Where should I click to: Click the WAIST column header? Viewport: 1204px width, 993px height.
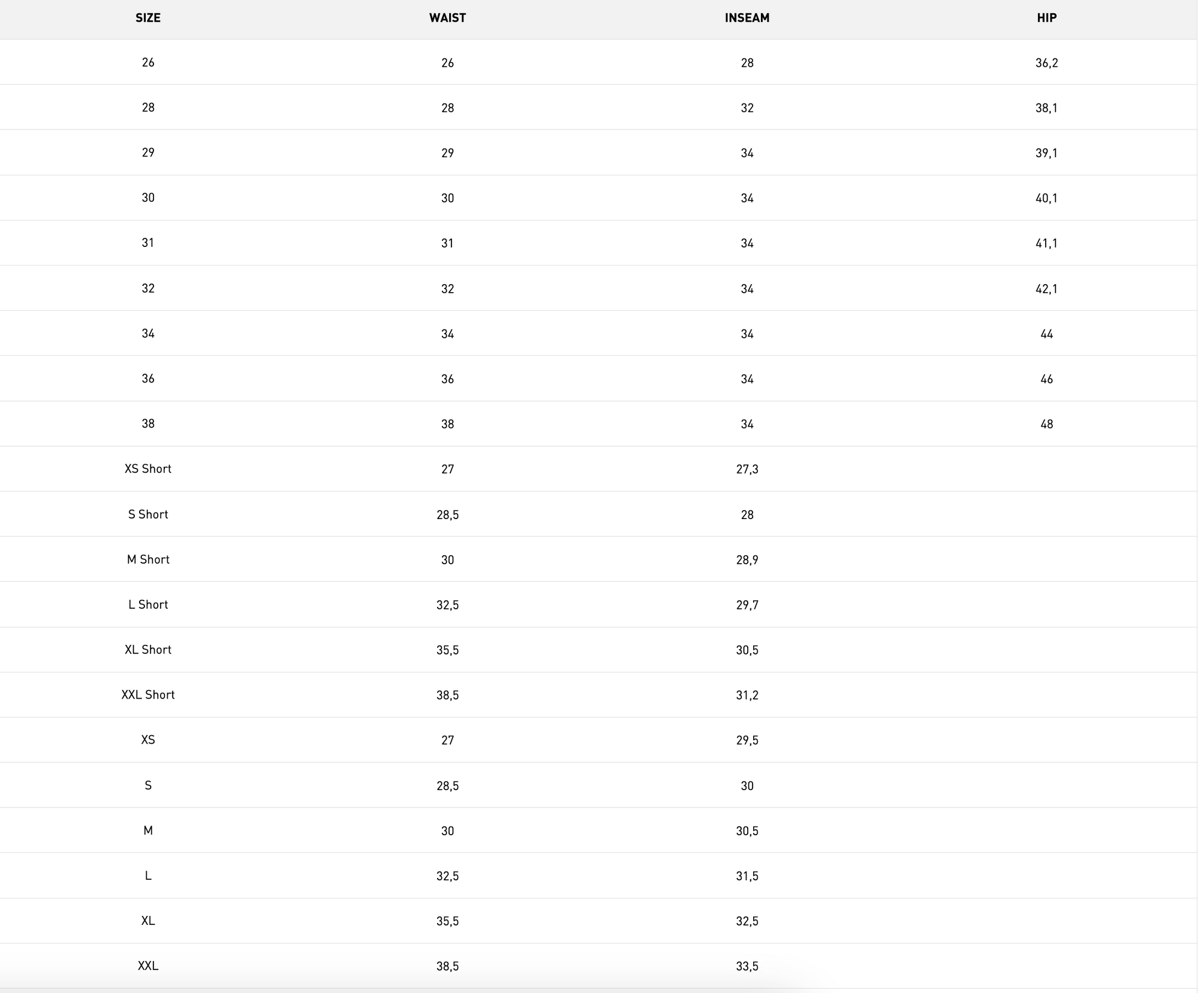447,18
